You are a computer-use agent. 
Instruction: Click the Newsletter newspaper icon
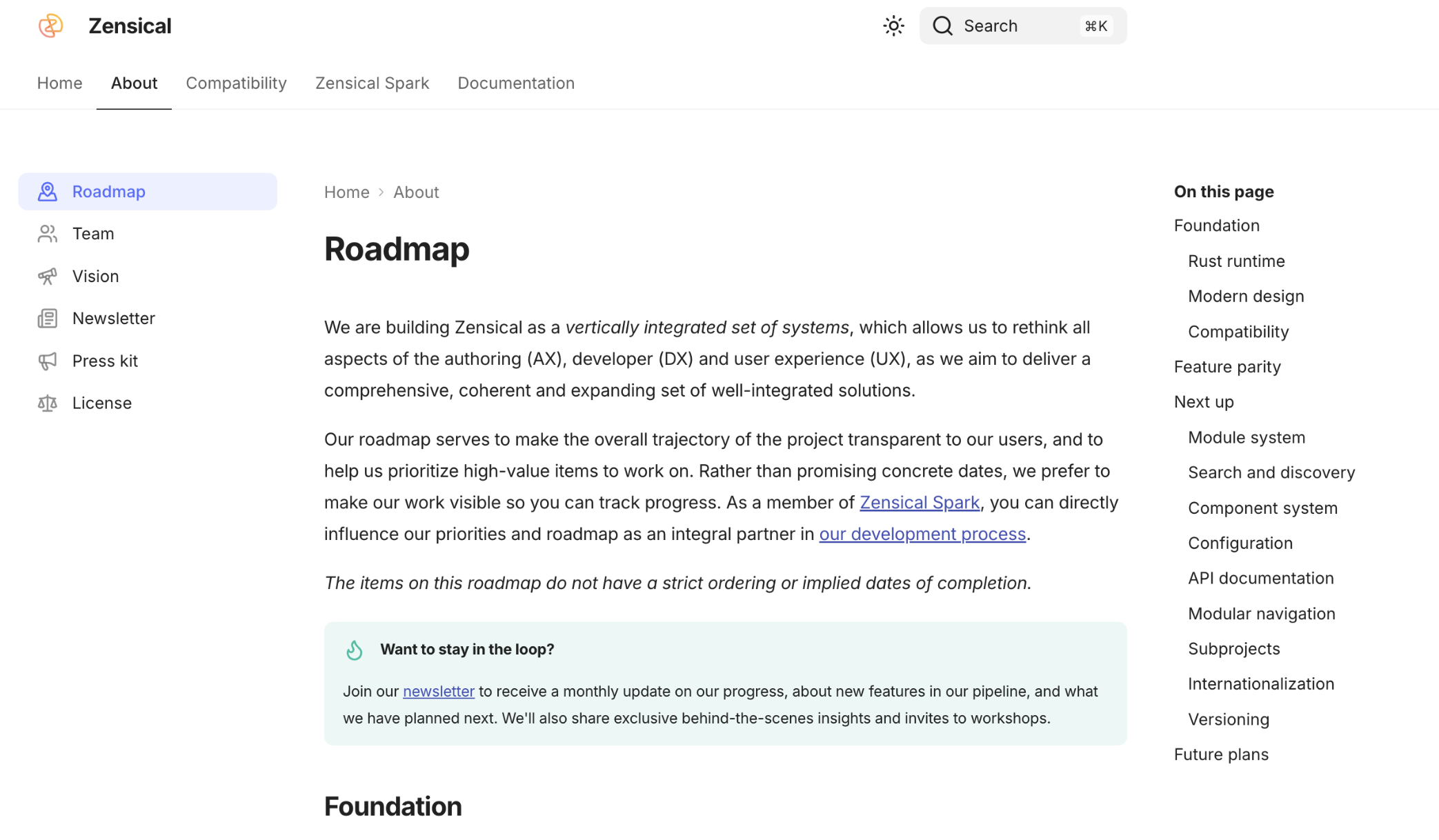coord(48,319)
